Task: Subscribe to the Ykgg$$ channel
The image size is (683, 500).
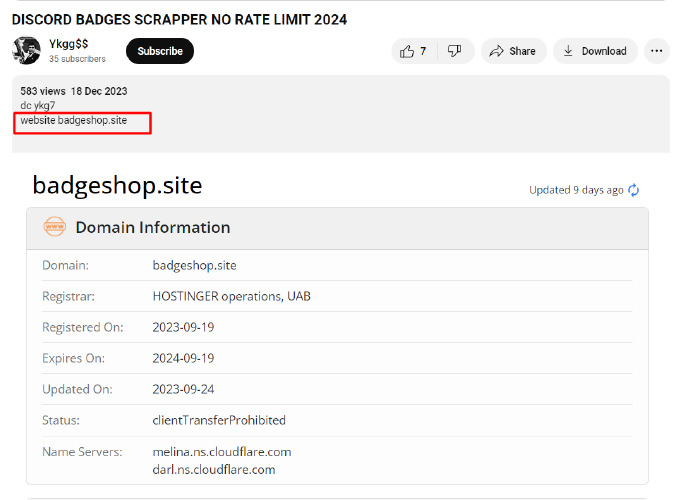Action: (160, 51)
